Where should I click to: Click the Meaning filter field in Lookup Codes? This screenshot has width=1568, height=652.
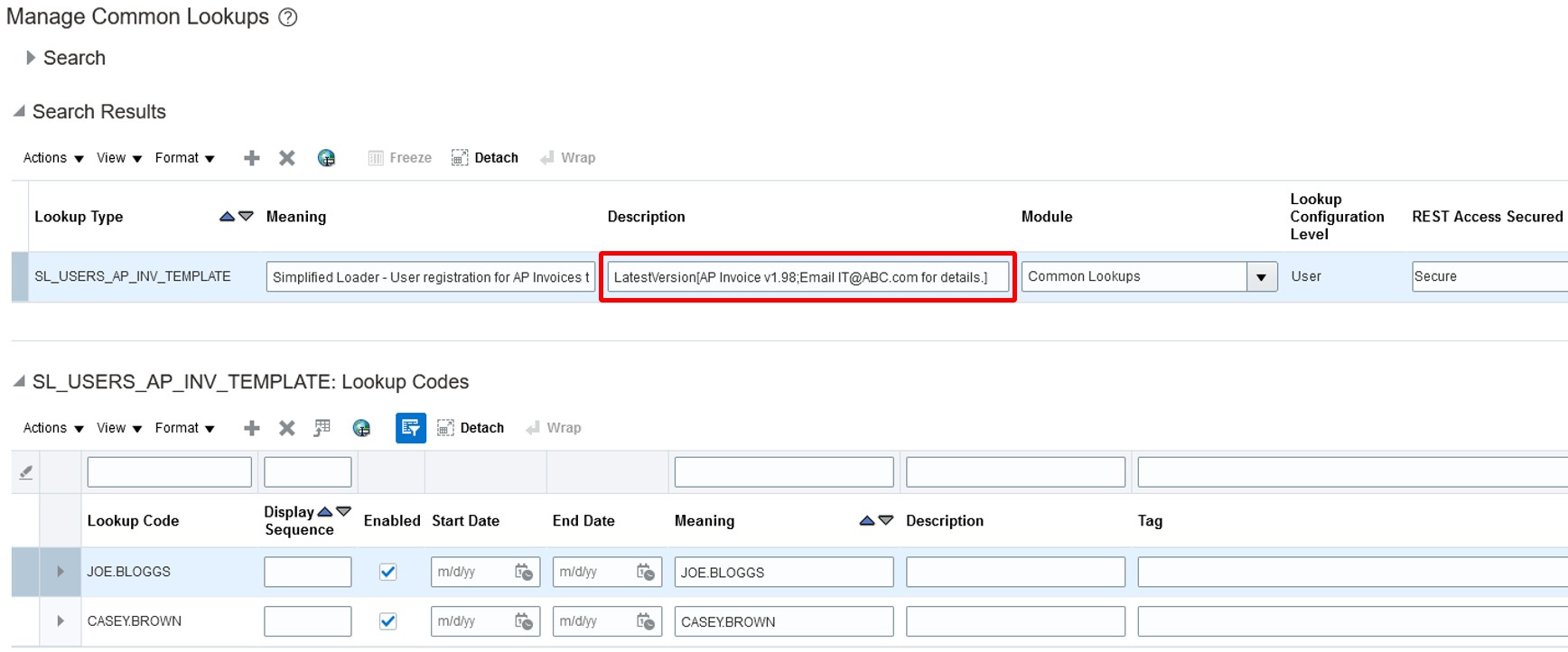pos(784,472)
